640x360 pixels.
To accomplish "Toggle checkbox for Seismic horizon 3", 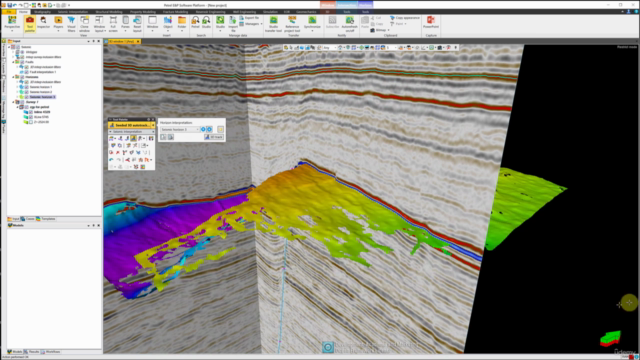I will pos(27,97).
